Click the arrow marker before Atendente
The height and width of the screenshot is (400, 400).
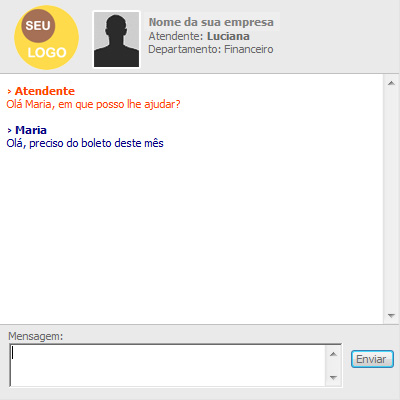pos(9,91)
